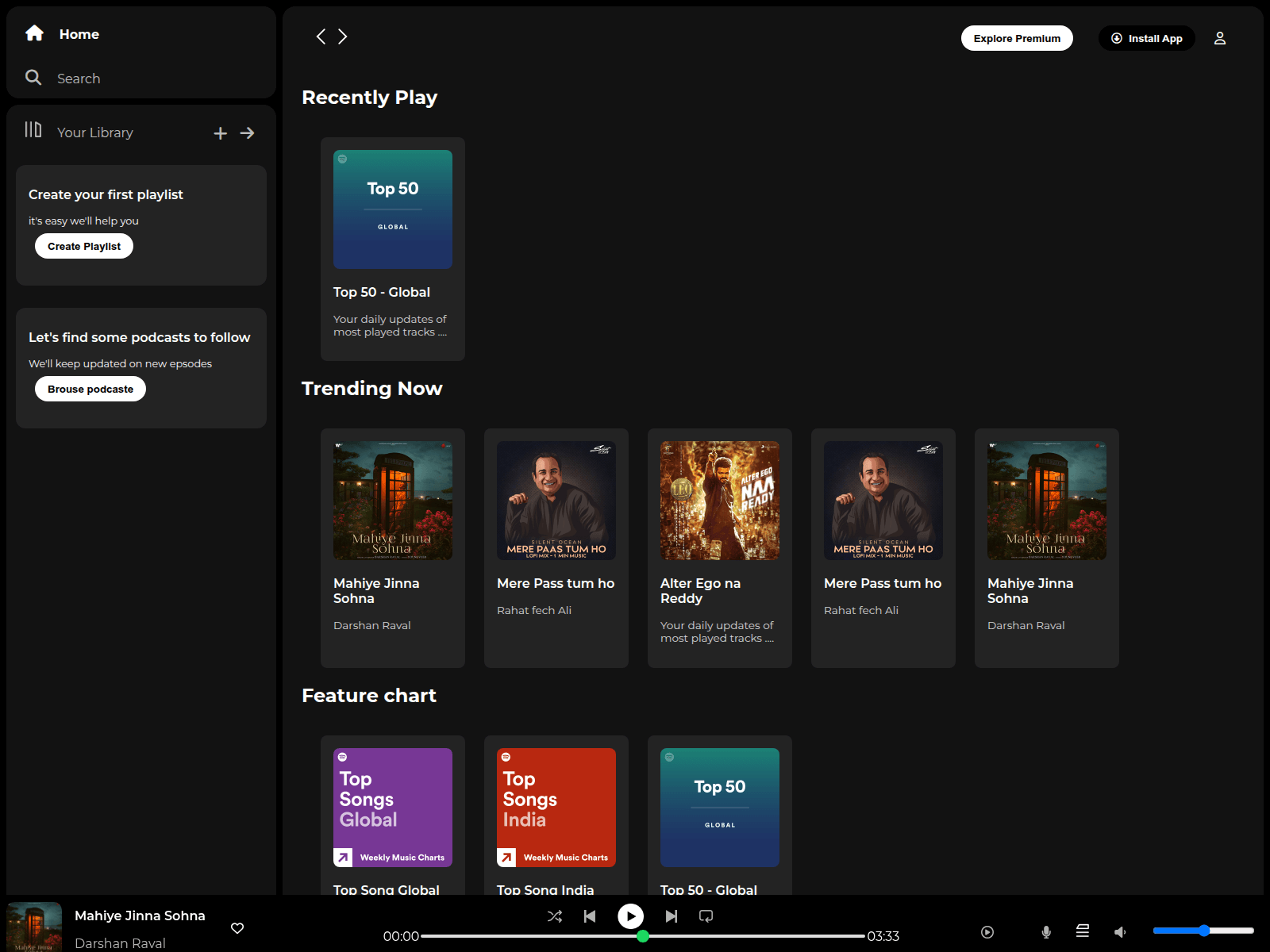Open the queue icon
Image resolution: width=1270 pixels, height=952 pixels.
[1083, 931]
